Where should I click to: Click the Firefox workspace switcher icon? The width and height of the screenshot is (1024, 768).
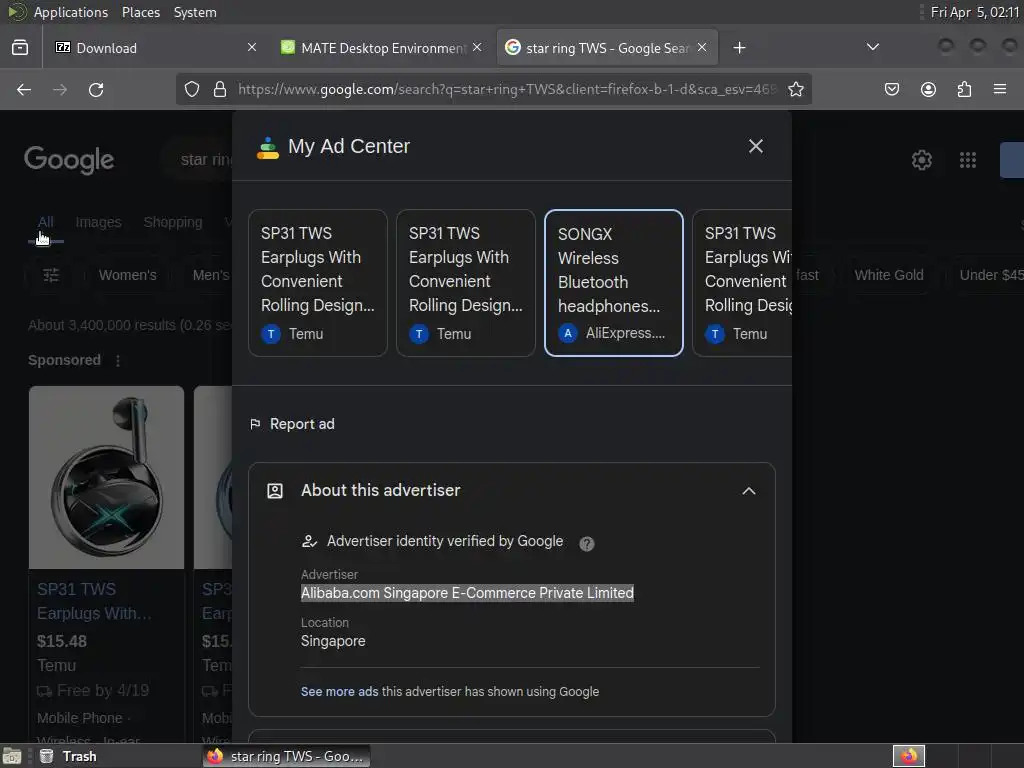coord(908,756)
